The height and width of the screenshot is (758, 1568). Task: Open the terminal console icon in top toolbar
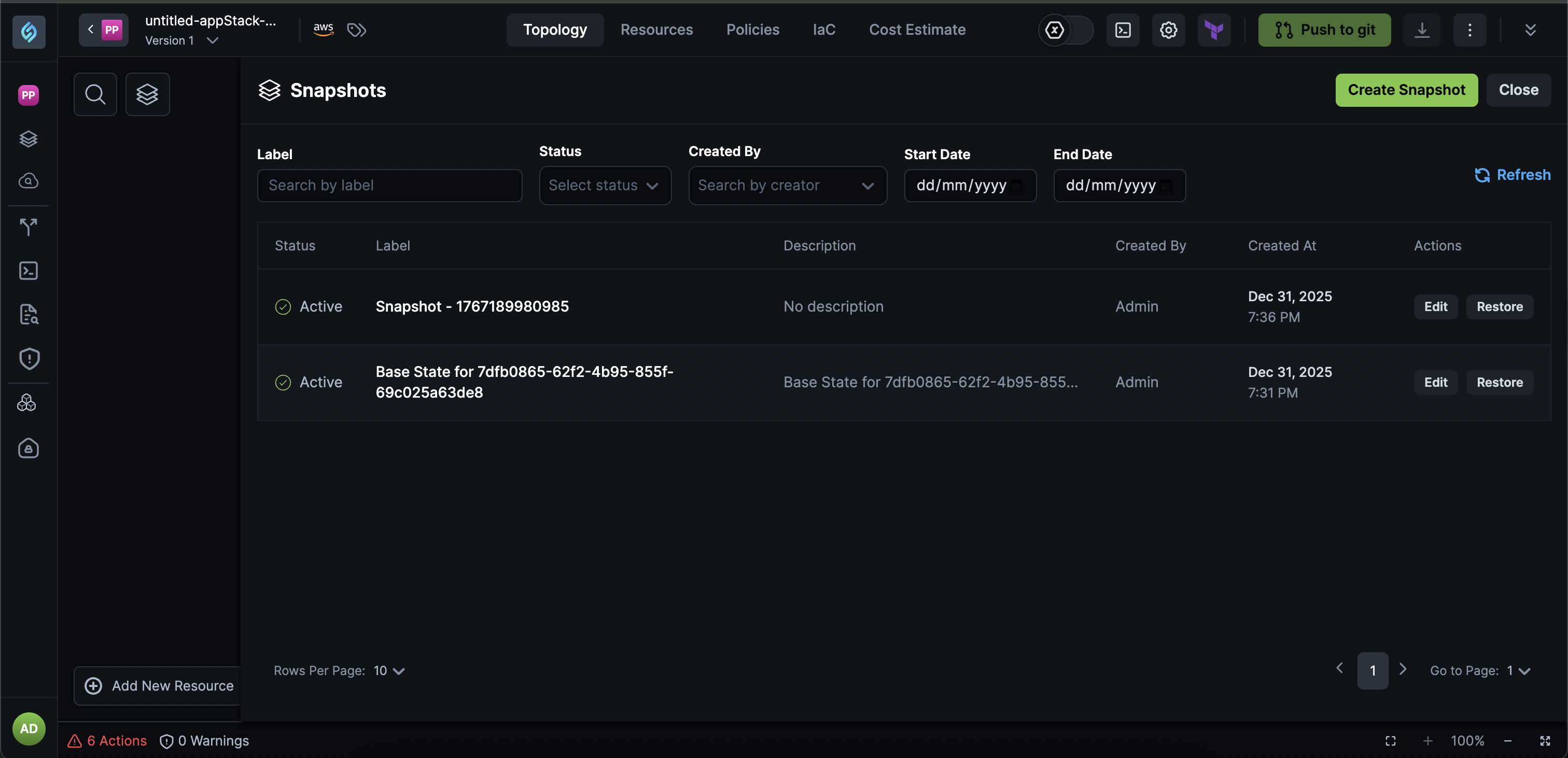click(x=1123, y=30)
